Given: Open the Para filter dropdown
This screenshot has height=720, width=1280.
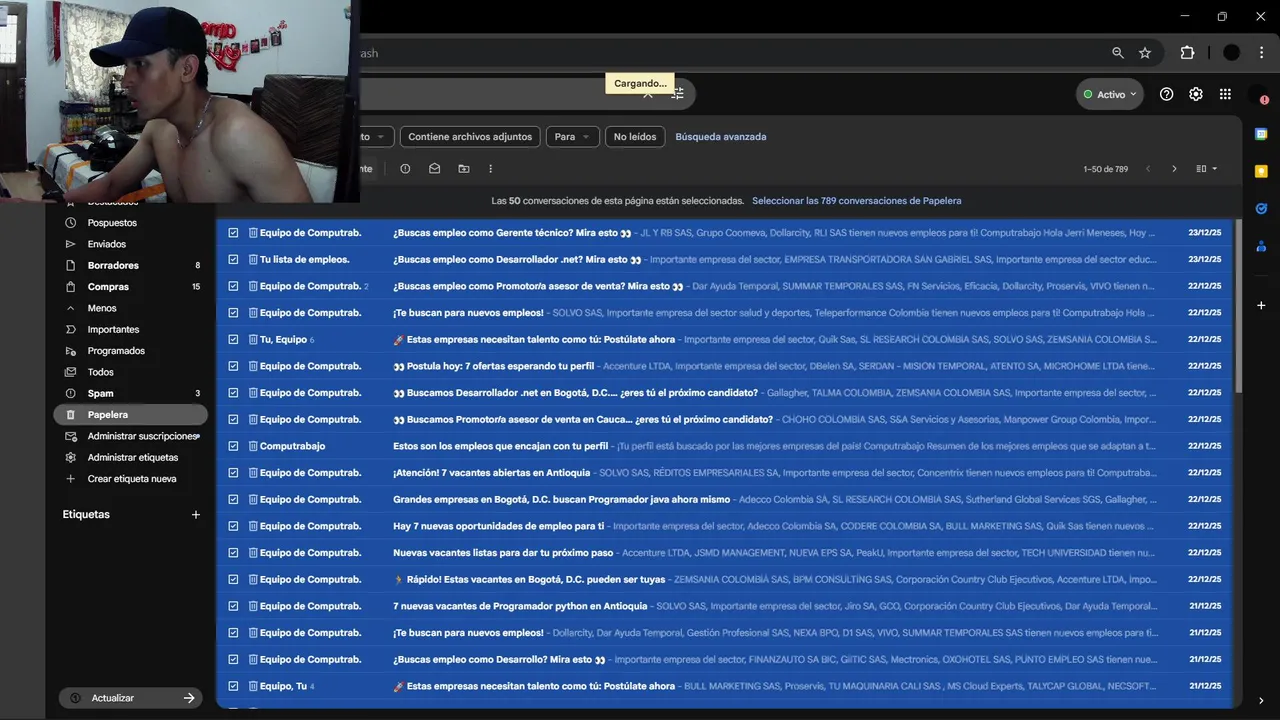Looking at the screenshot, I should coord(573,137).
